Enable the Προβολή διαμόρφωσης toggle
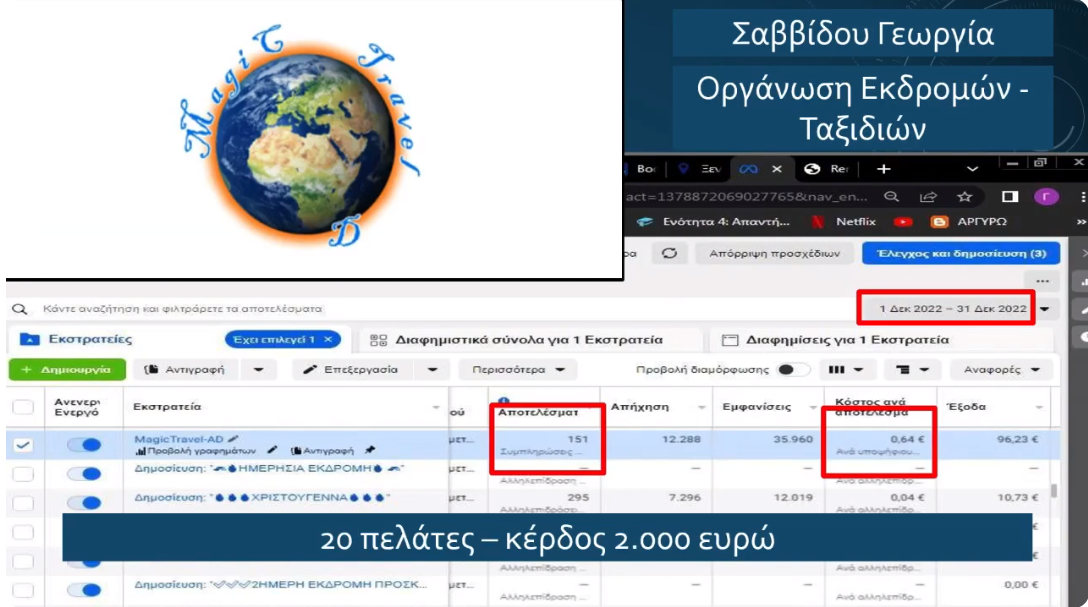Image resolution: width=1088 pixels, height=607 pixels. (794, 370)
